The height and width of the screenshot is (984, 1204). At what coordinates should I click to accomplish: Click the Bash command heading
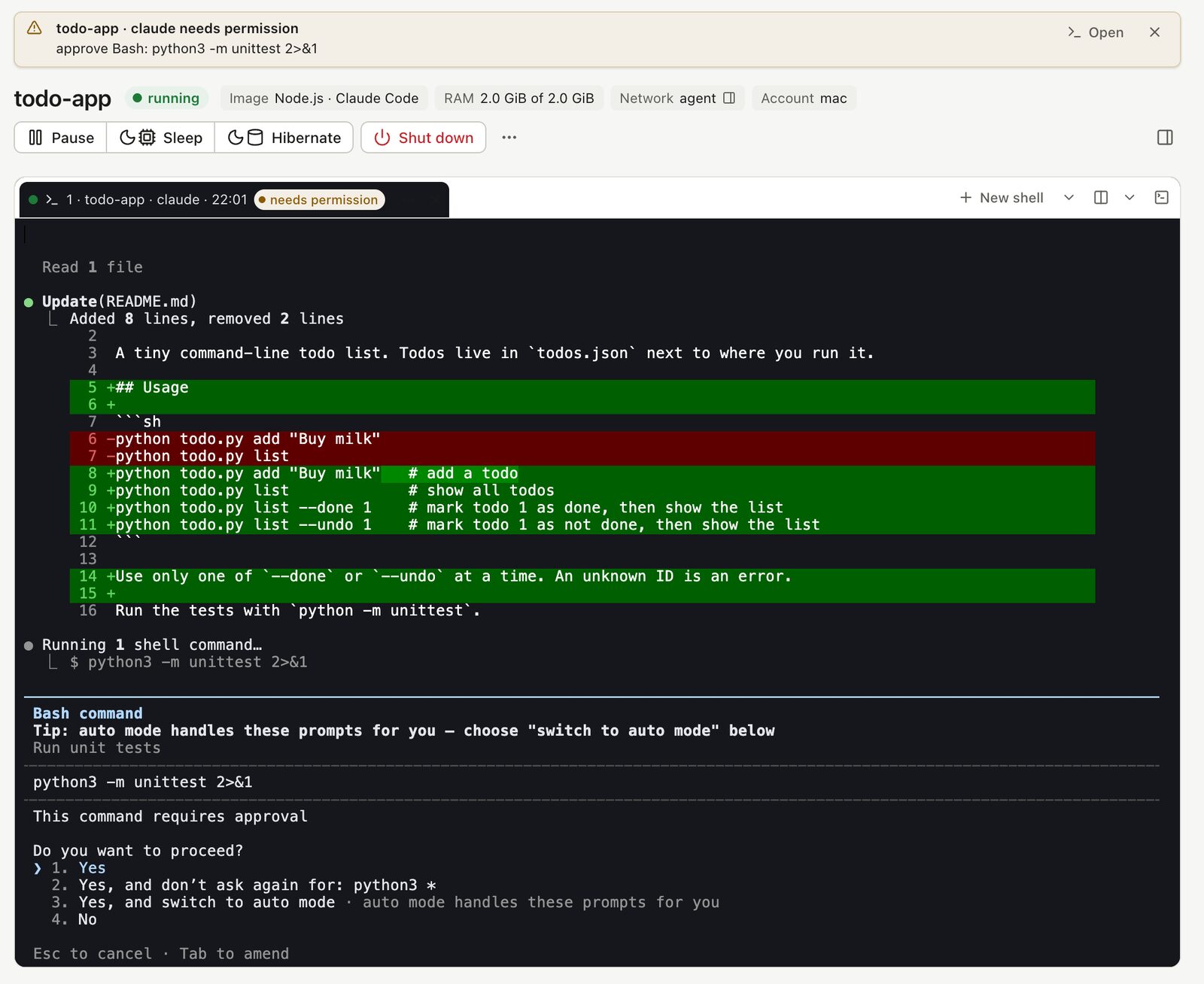(87, 714)
